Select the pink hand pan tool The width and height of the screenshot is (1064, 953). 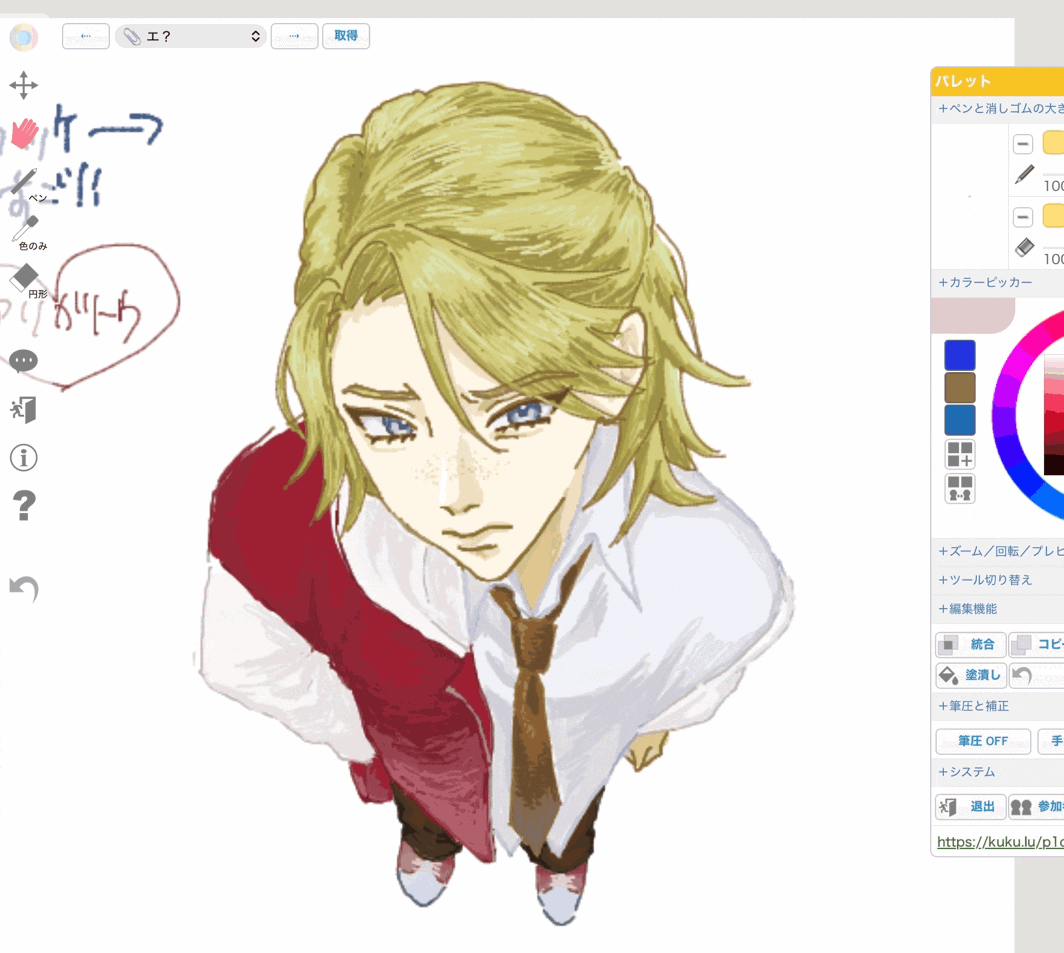point(24,133)
